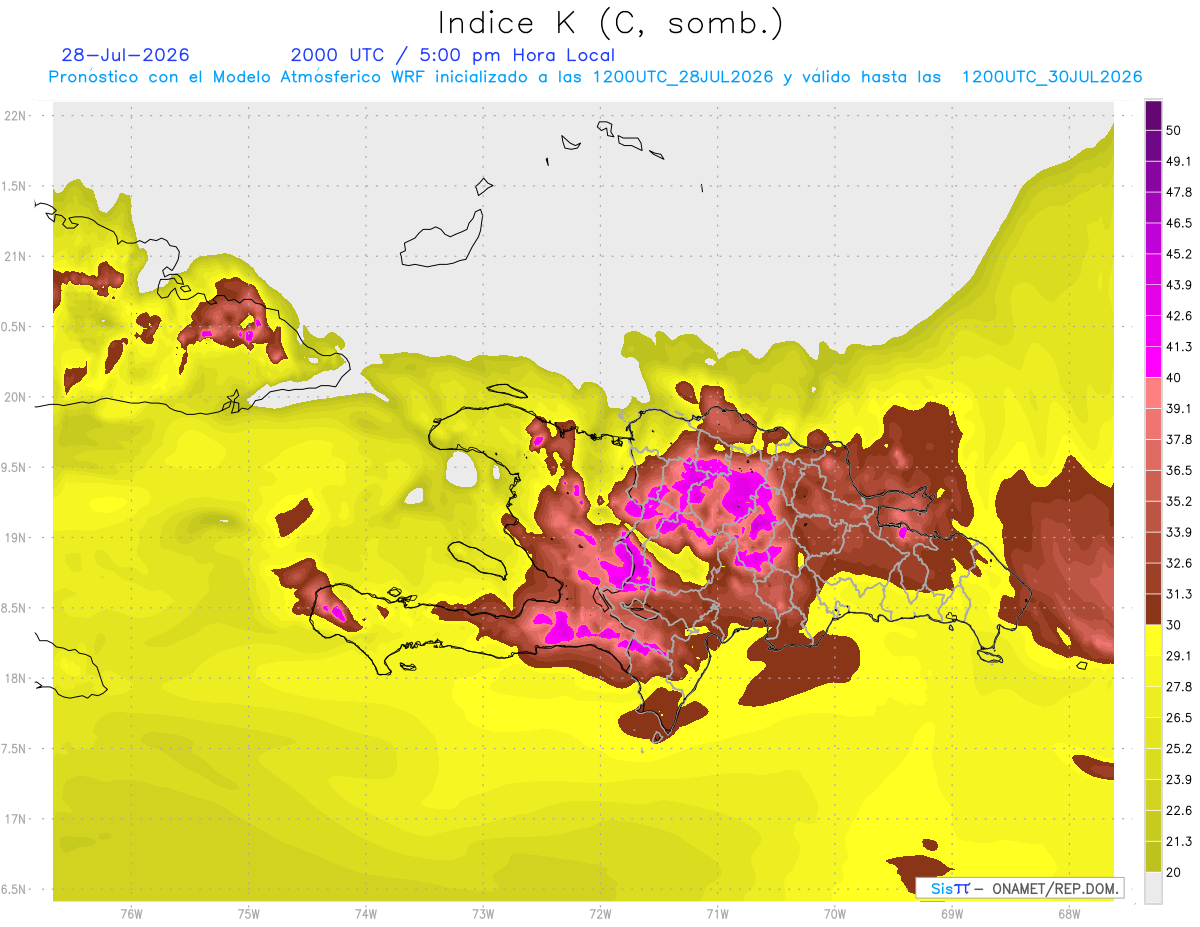Click the '27.8' legend value

[1179, 687]
